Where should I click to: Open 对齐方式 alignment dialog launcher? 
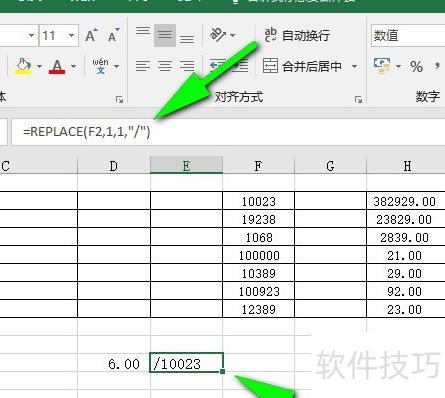pyautogui.click(x=358, y=99)
